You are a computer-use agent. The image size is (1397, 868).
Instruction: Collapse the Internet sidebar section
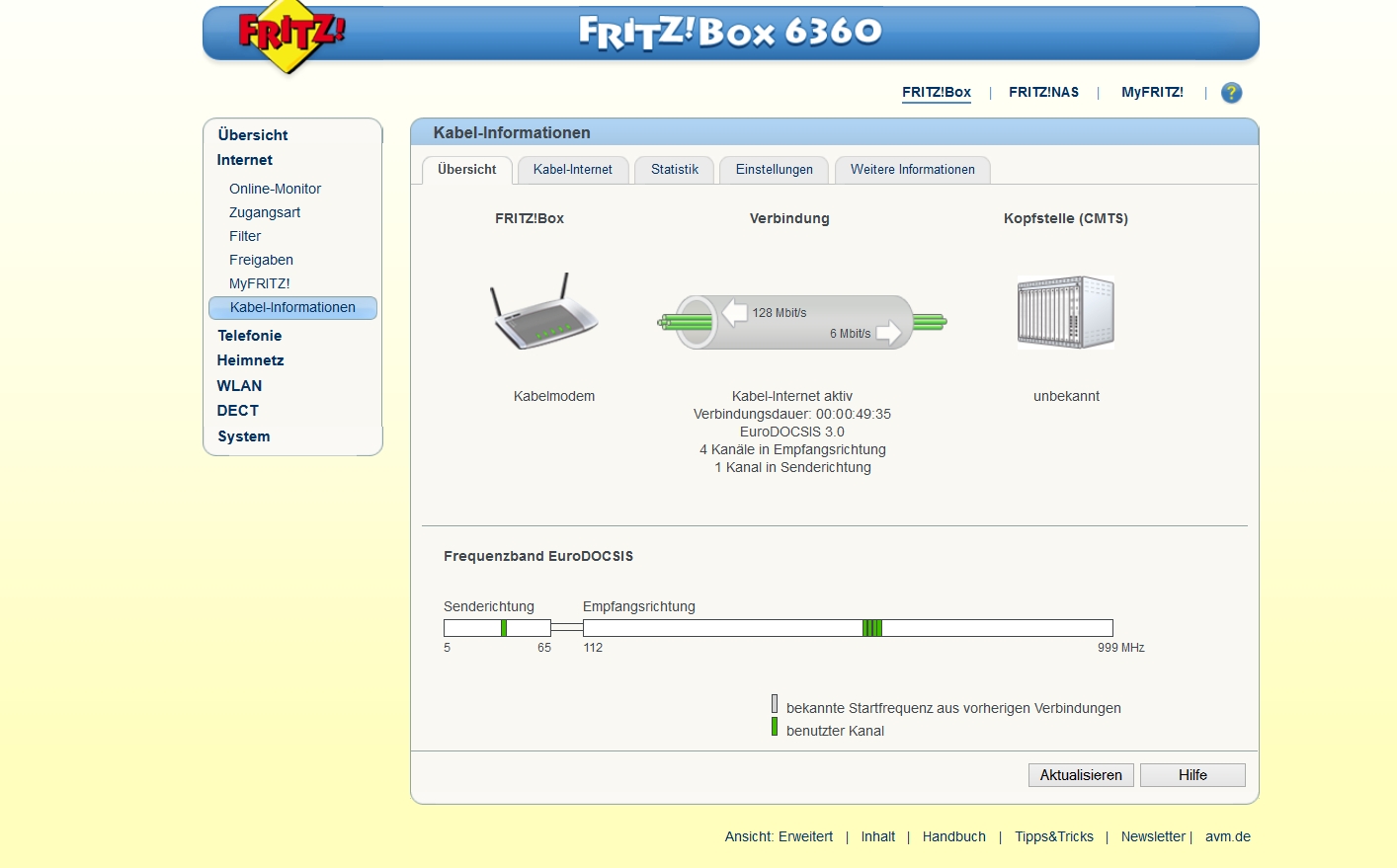245,160
